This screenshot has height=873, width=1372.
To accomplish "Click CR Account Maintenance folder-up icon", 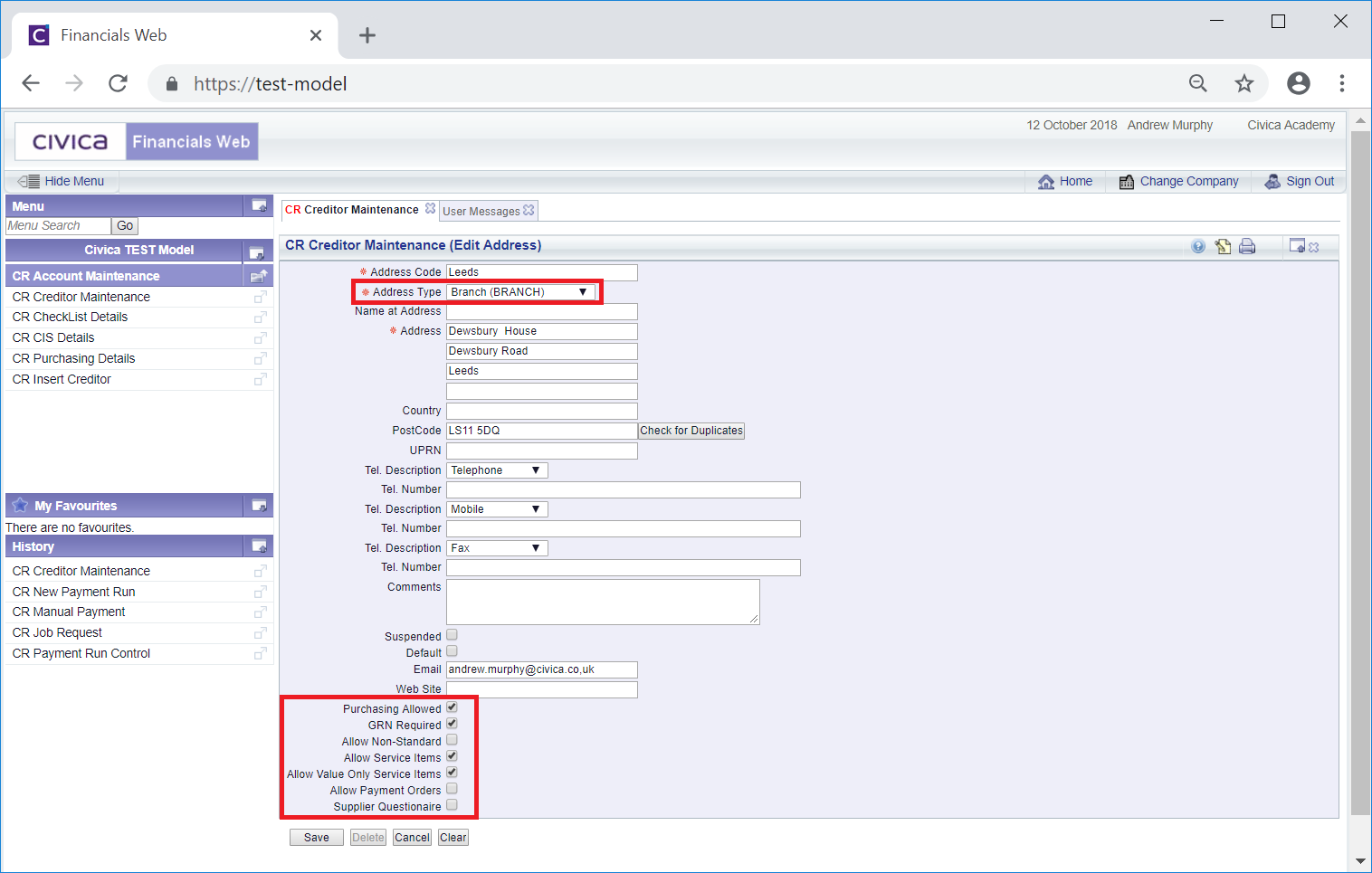I will pyautogui.click(x=259, y=276).
